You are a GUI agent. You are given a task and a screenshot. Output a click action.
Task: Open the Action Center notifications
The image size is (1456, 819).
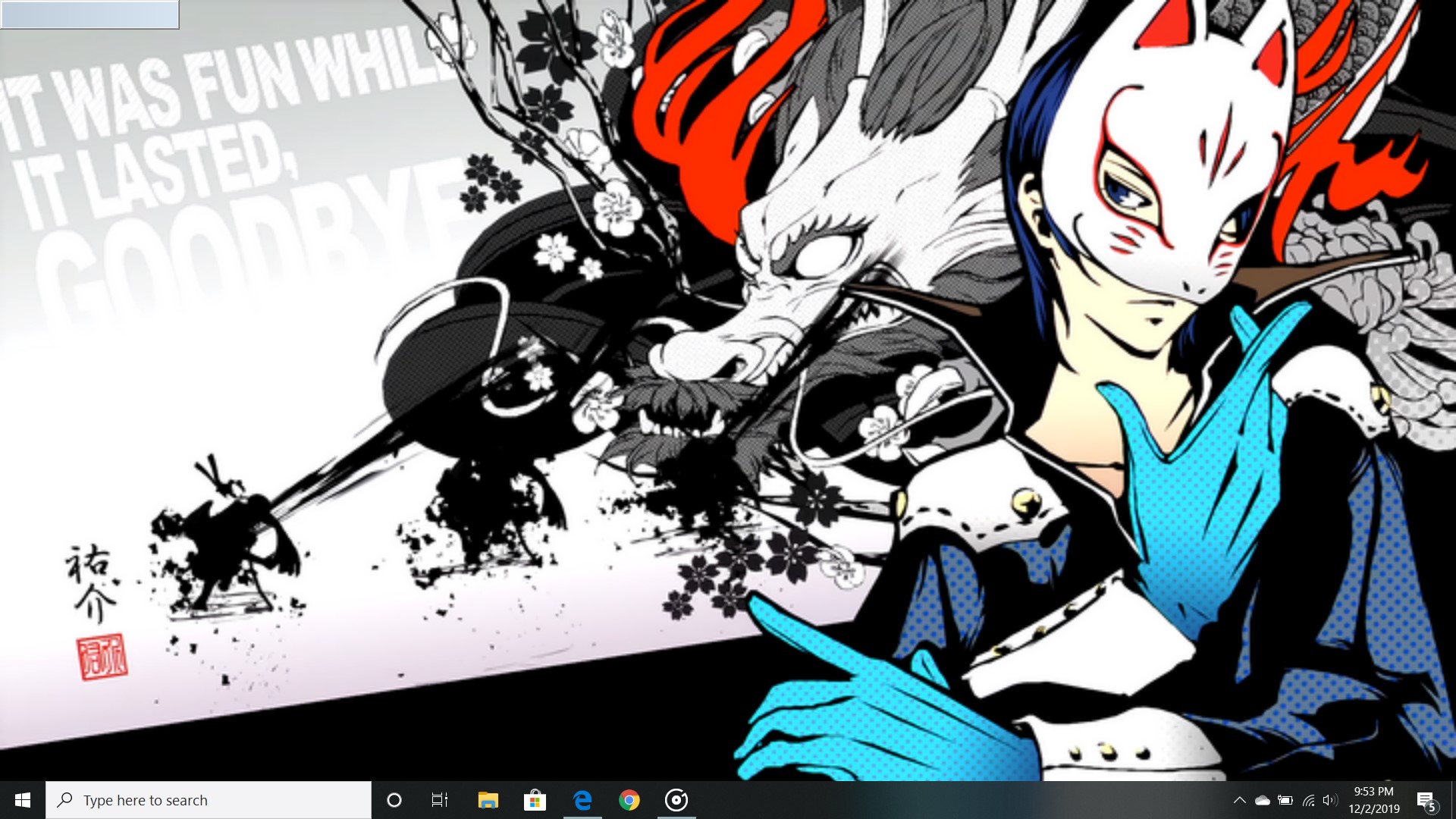(1426, 800)
